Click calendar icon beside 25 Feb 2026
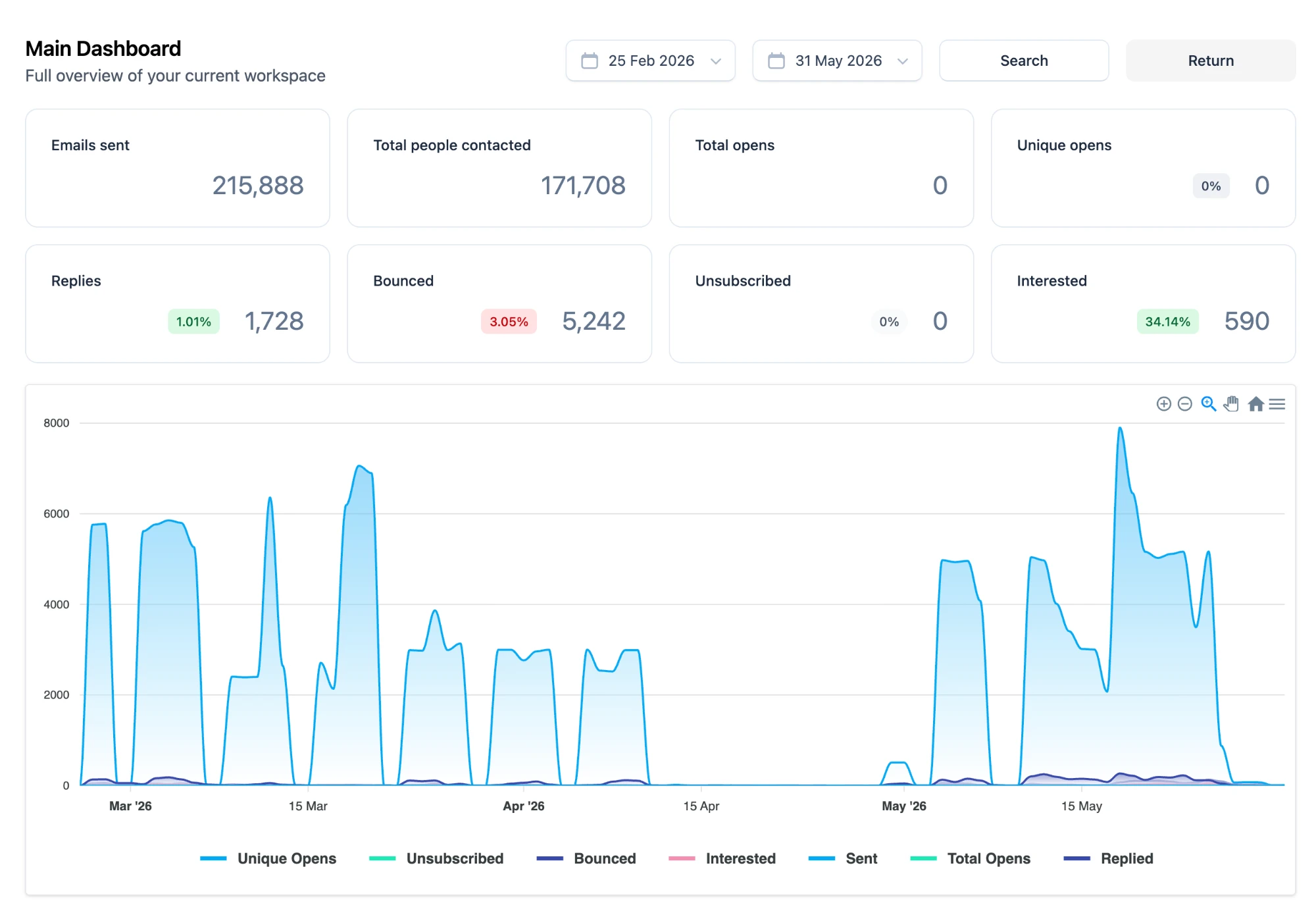 point(590,61)
